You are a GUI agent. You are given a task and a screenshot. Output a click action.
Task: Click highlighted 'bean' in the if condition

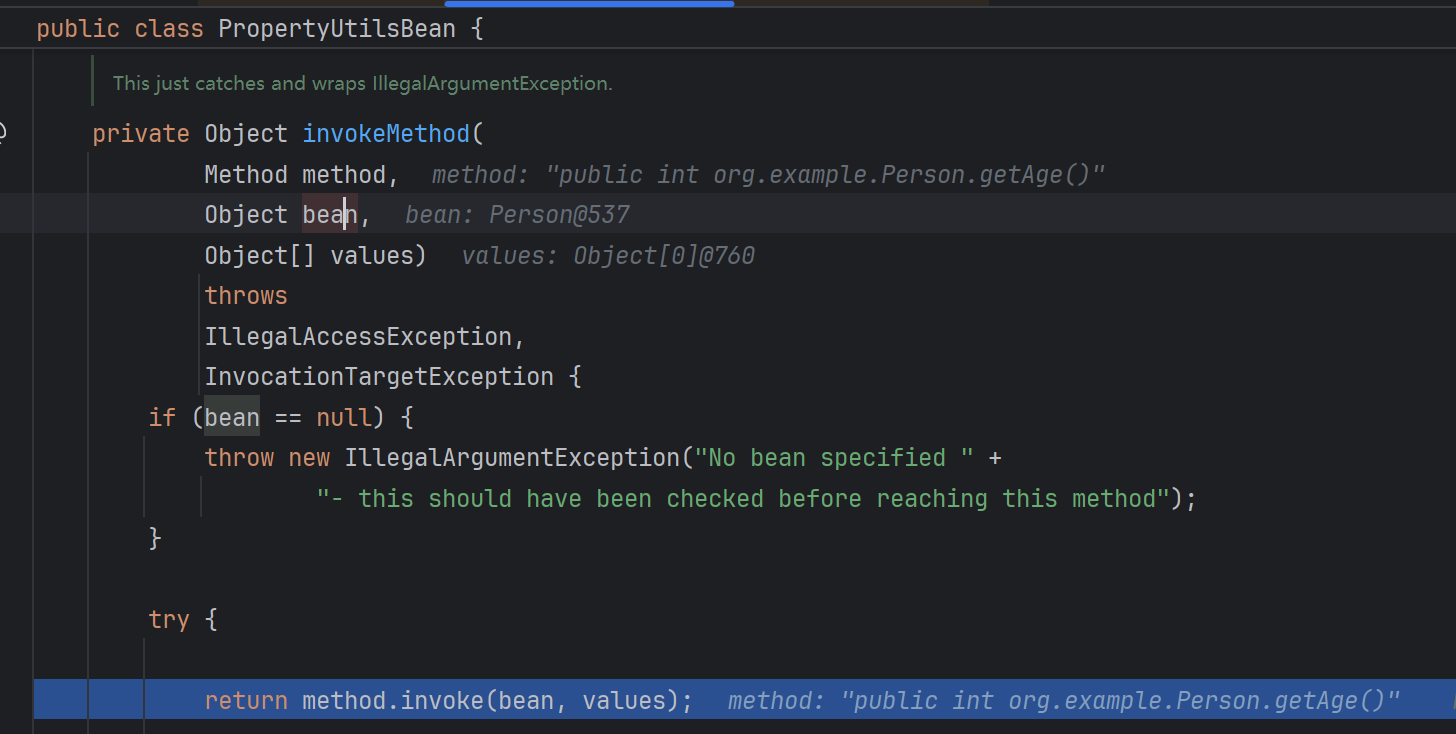point(232,417)
